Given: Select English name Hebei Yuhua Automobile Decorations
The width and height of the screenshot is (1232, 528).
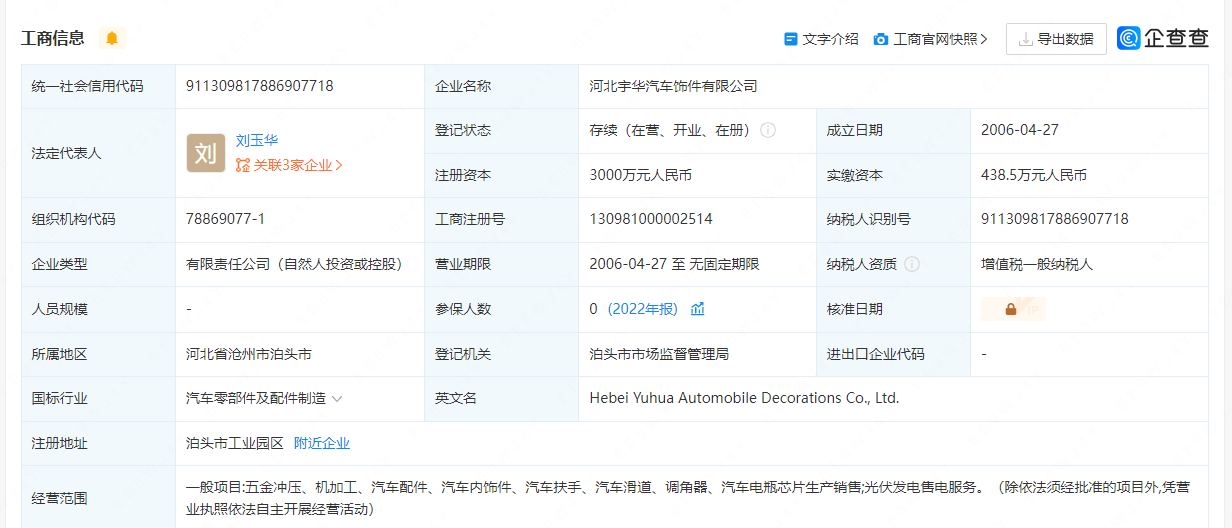Looking at the screenshot, I should [745, 398].
